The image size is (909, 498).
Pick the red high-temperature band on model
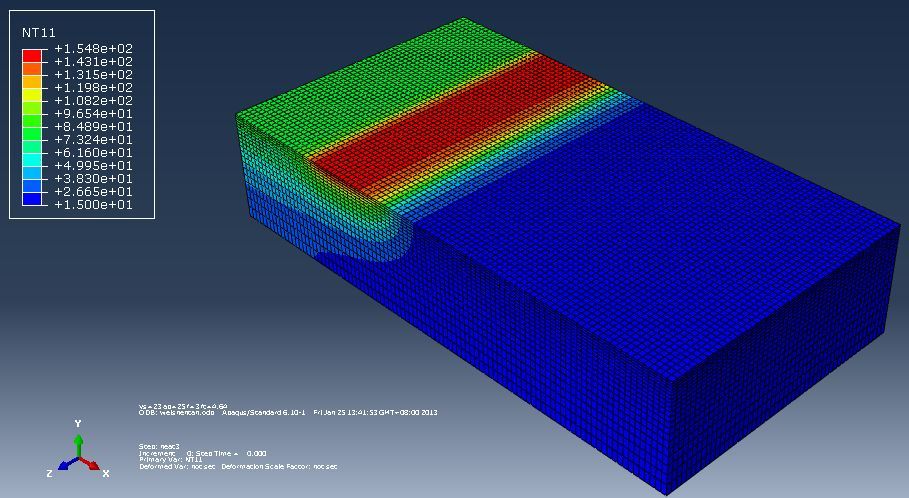click(450, 120)
